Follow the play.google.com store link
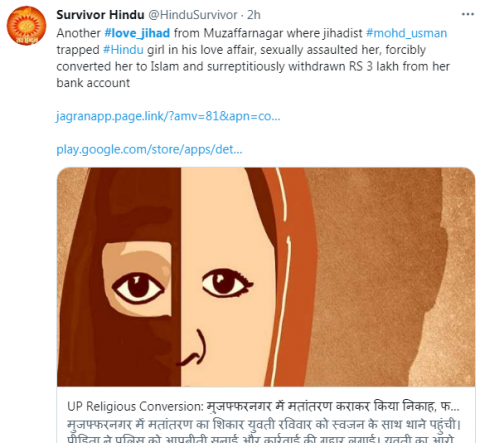The image size is (480, 443). (149, 149)
